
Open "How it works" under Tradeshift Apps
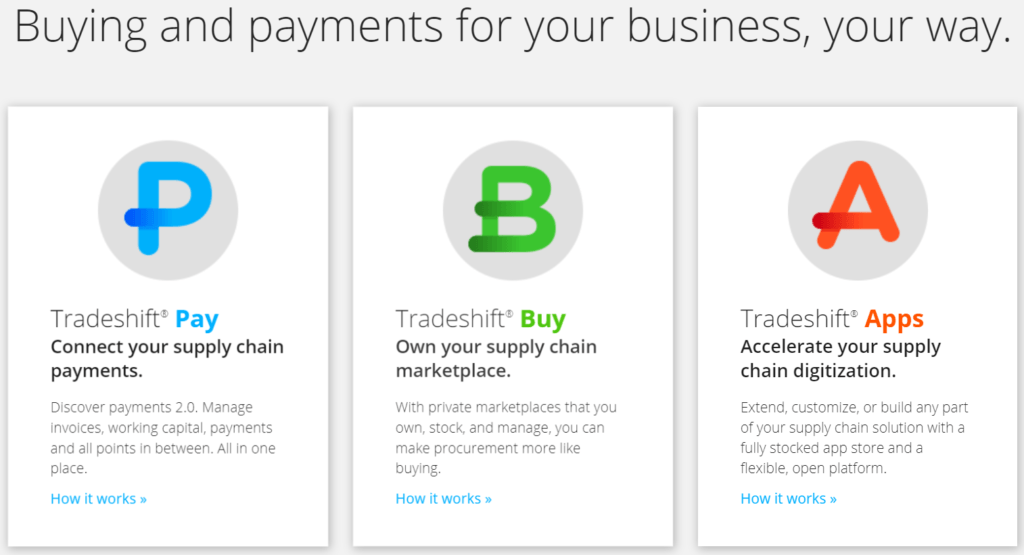pyautogui.click(x=789, y=498)
